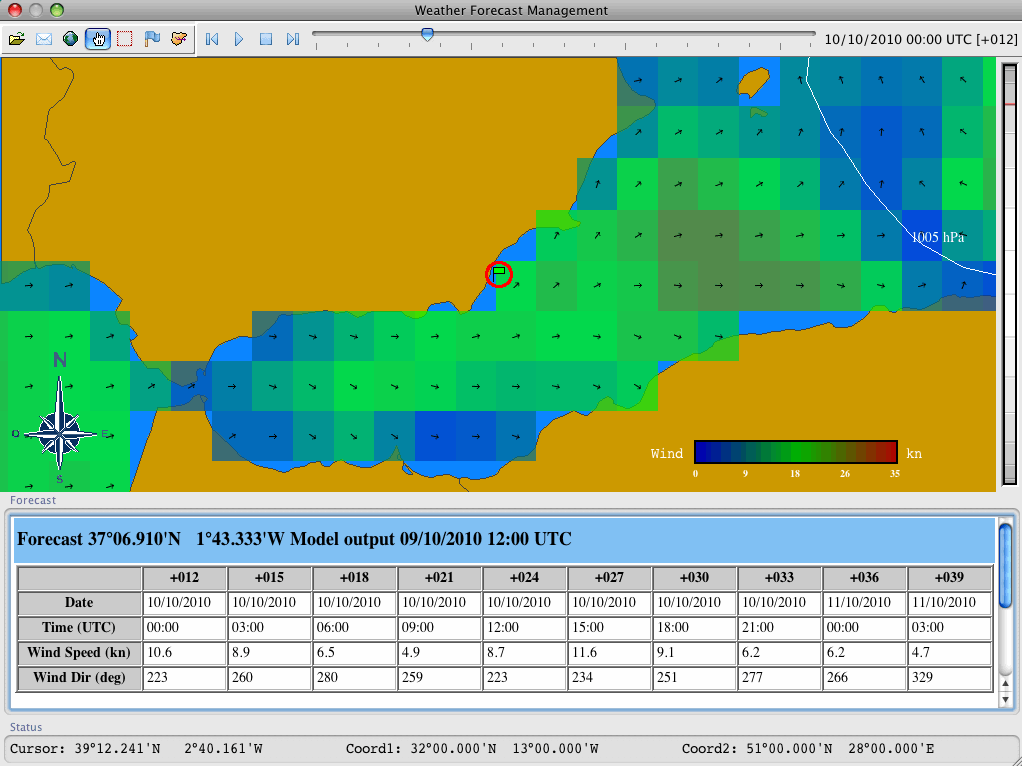Select the red dashed rectangle selection tool

124,39
